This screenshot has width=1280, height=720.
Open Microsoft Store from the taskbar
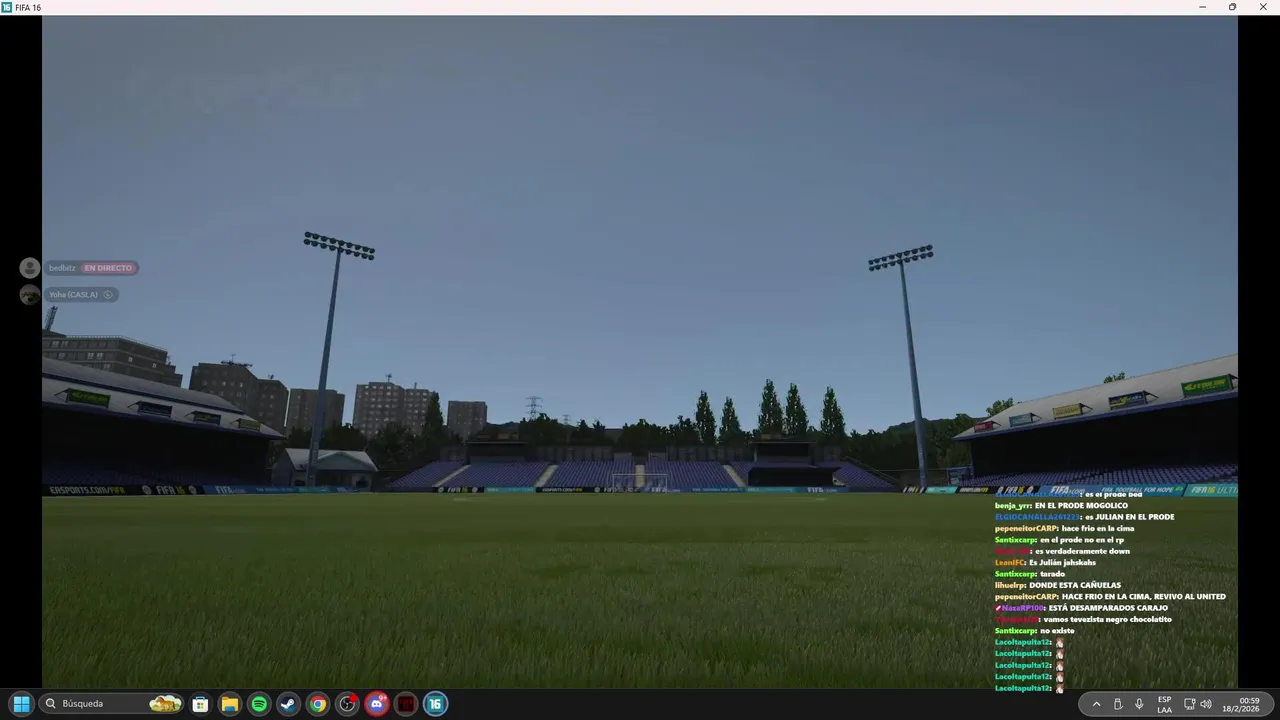coord(200,704)
